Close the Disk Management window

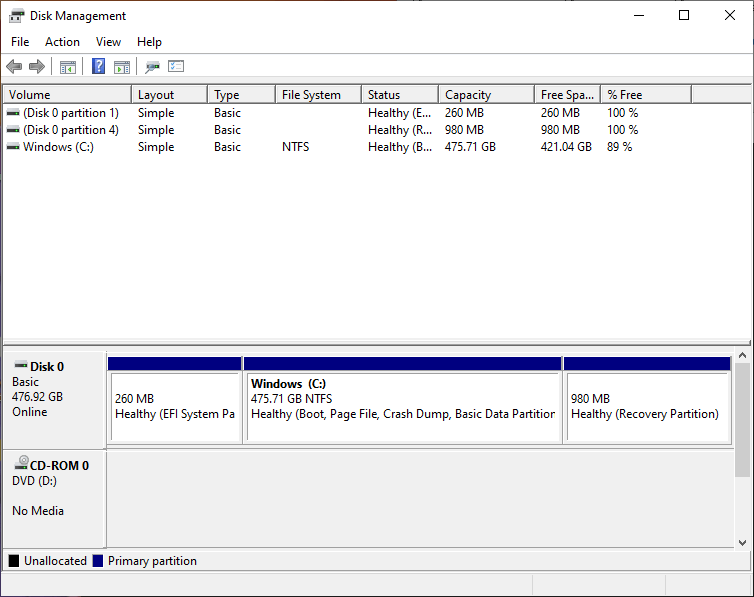729,15
